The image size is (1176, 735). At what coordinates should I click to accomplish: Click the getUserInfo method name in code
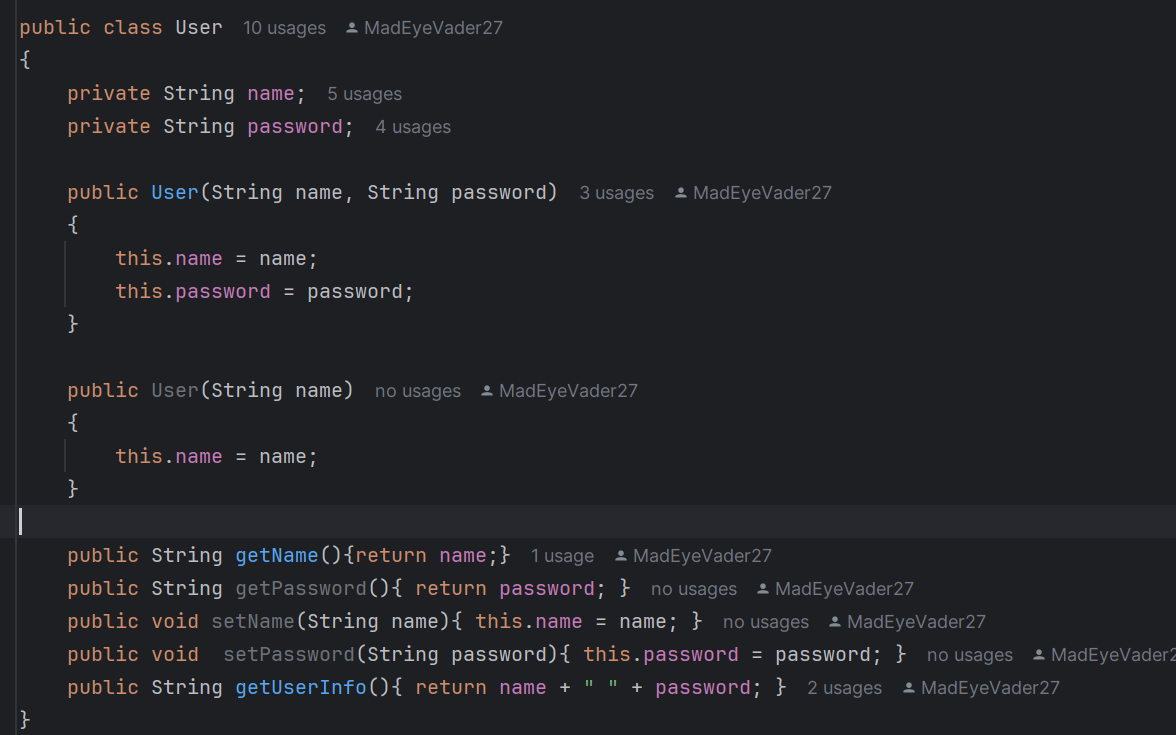(301, 688)
